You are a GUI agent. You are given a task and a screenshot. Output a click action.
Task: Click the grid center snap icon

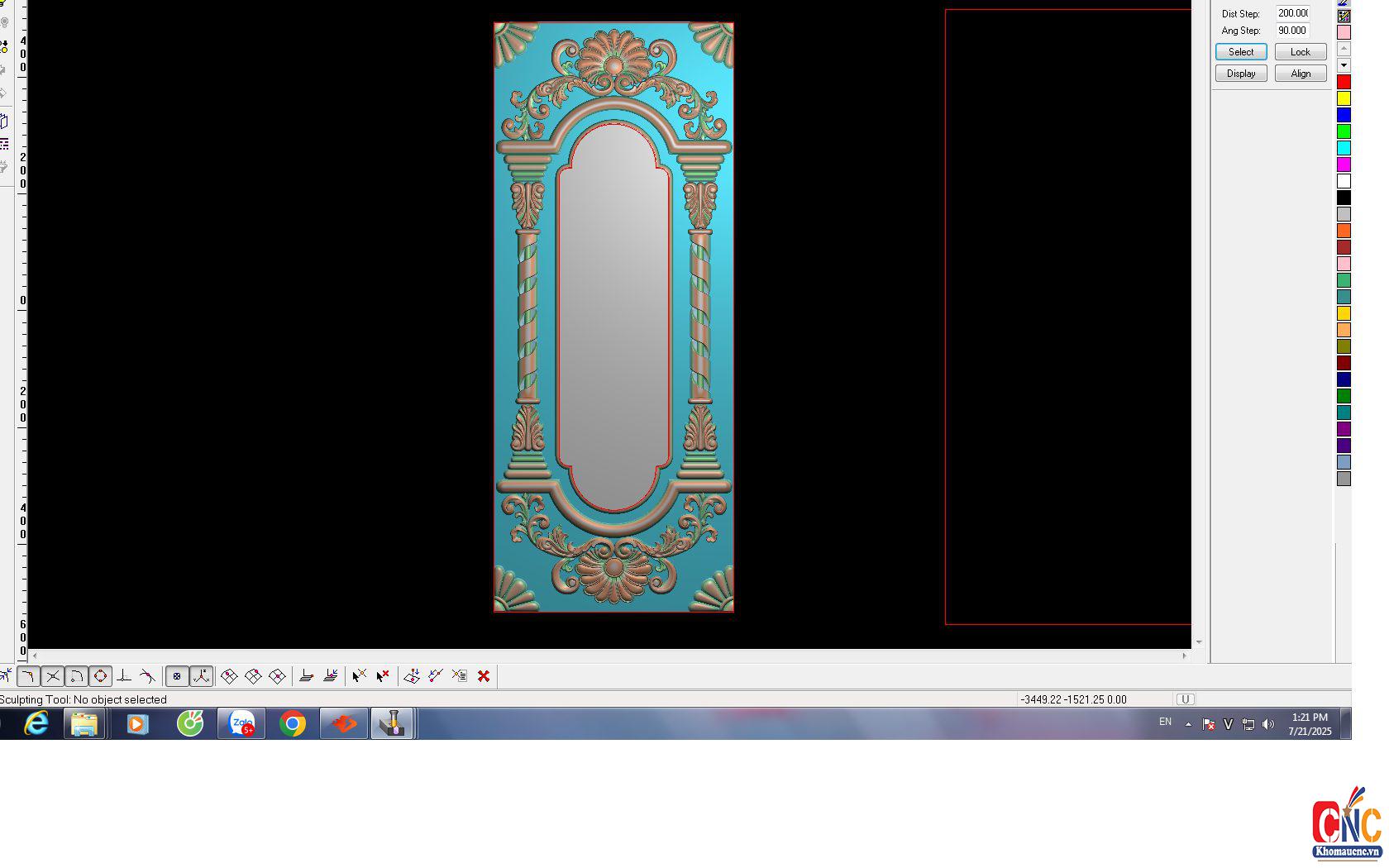(x=177, y=676)
